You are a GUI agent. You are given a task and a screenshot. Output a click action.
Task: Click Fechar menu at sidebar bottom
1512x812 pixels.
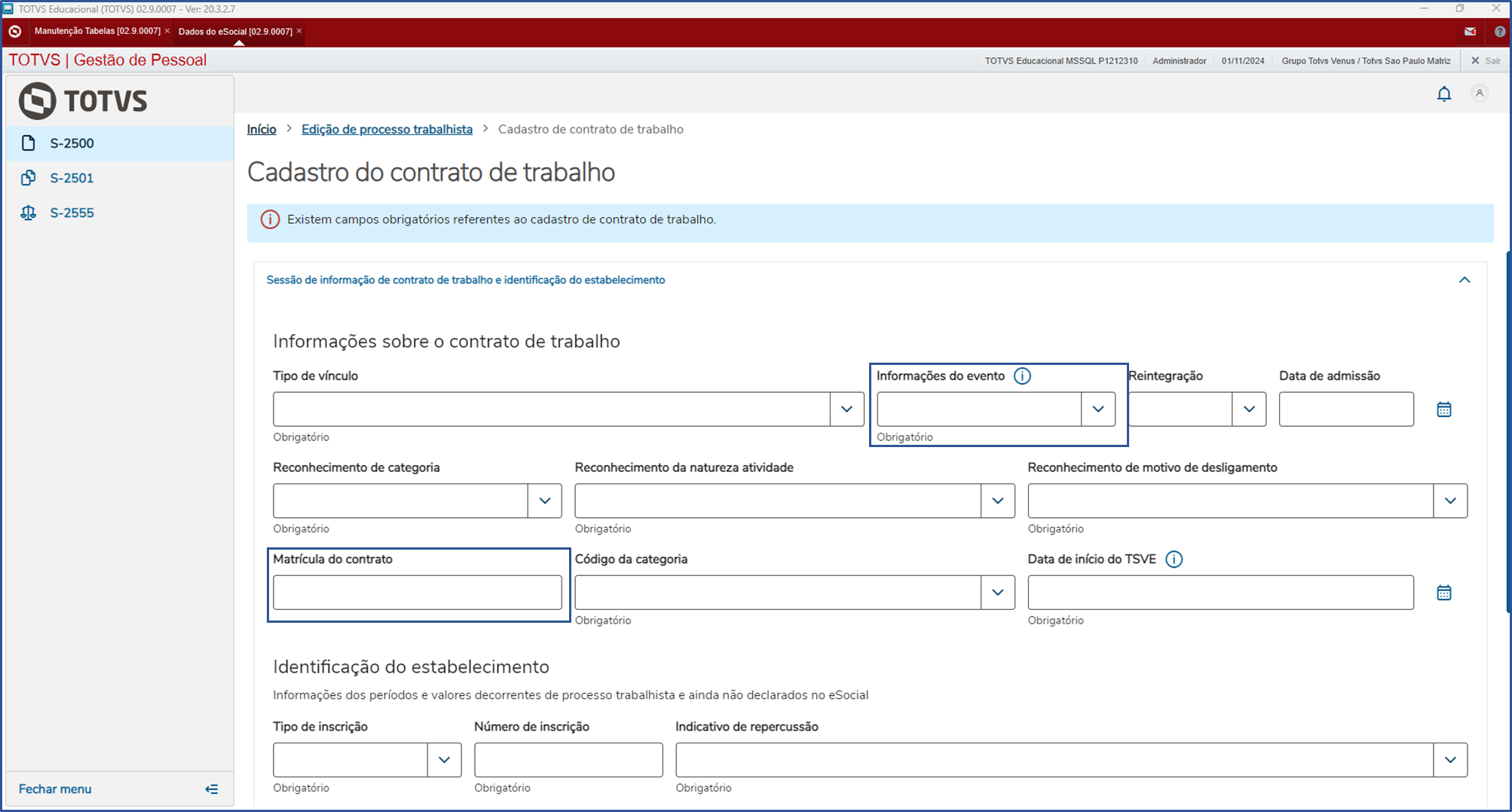pyautogui.click(x=55, y=789)
